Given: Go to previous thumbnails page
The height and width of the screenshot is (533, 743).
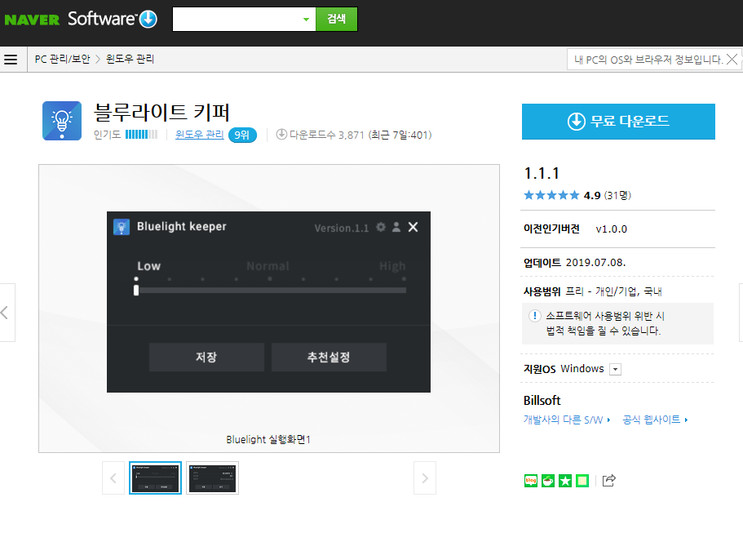Looking at the screenshot, I should 113,478.
